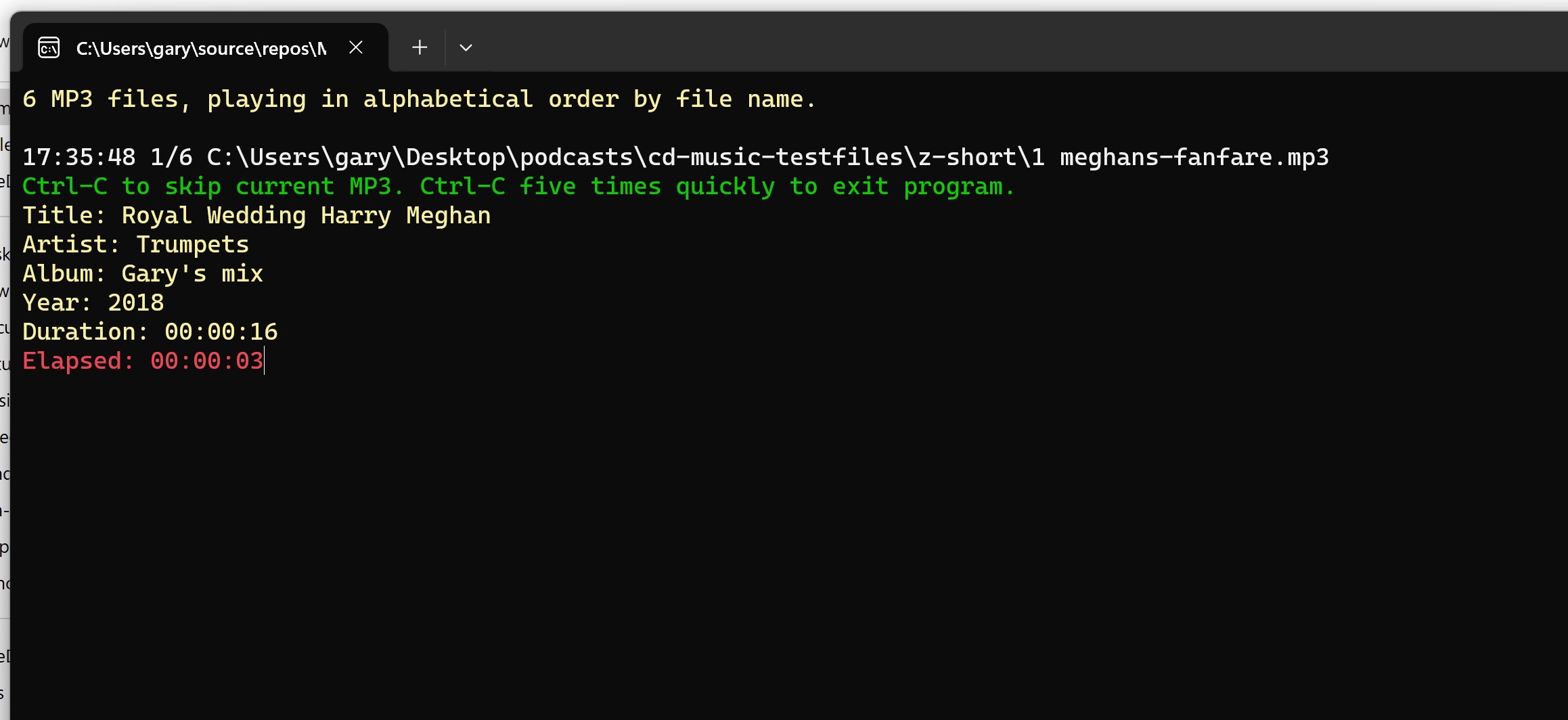Click the terminal icon in the tab
The width and height of the screenshot is (1568, 720).
pyautogui.click(x=49, y=48)
